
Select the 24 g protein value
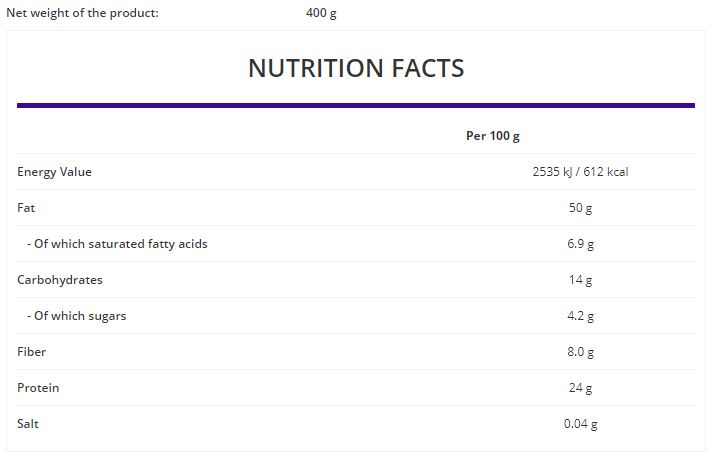(x=580, y=388)
